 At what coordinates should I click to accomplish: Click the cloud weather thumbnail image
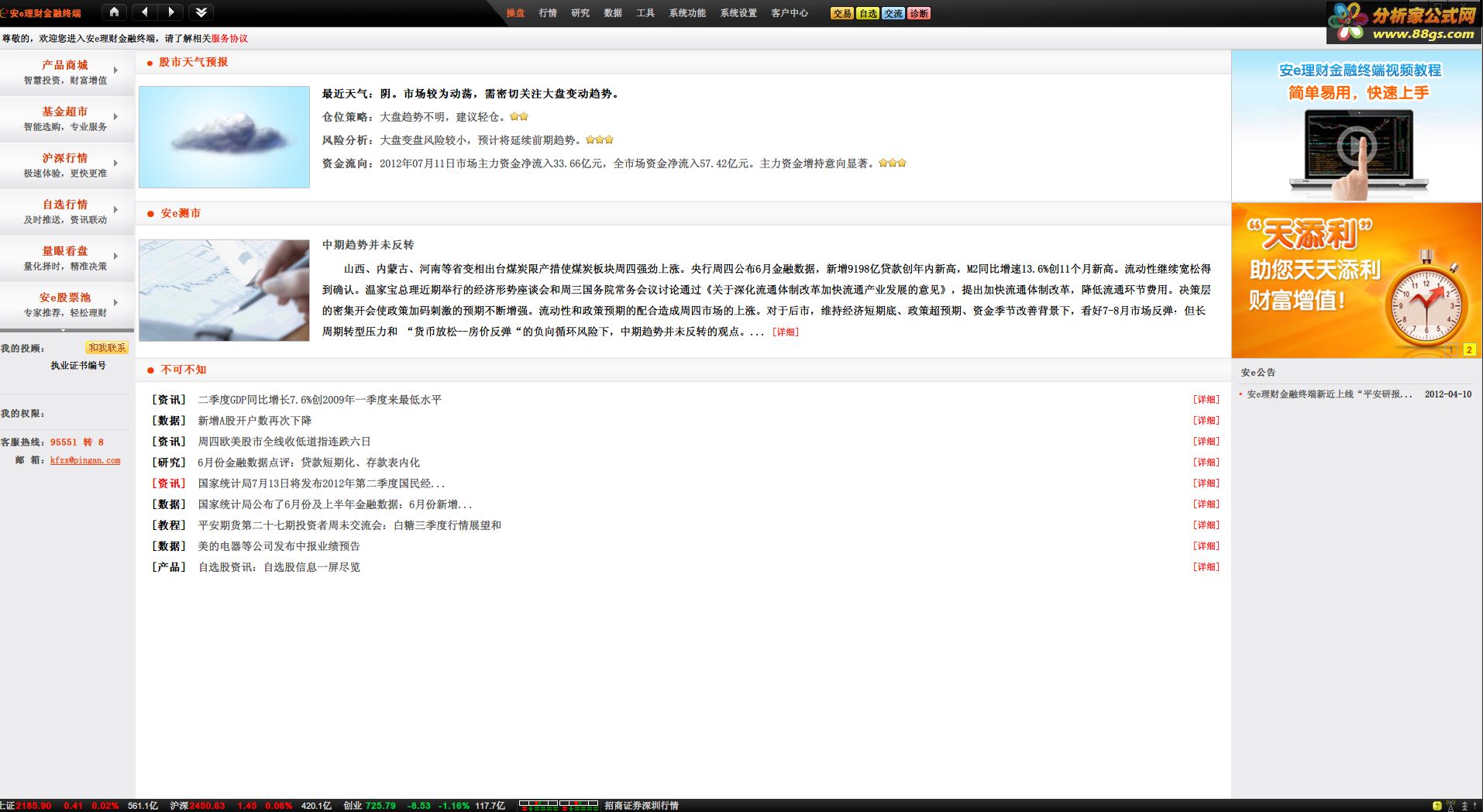[224, 137]
